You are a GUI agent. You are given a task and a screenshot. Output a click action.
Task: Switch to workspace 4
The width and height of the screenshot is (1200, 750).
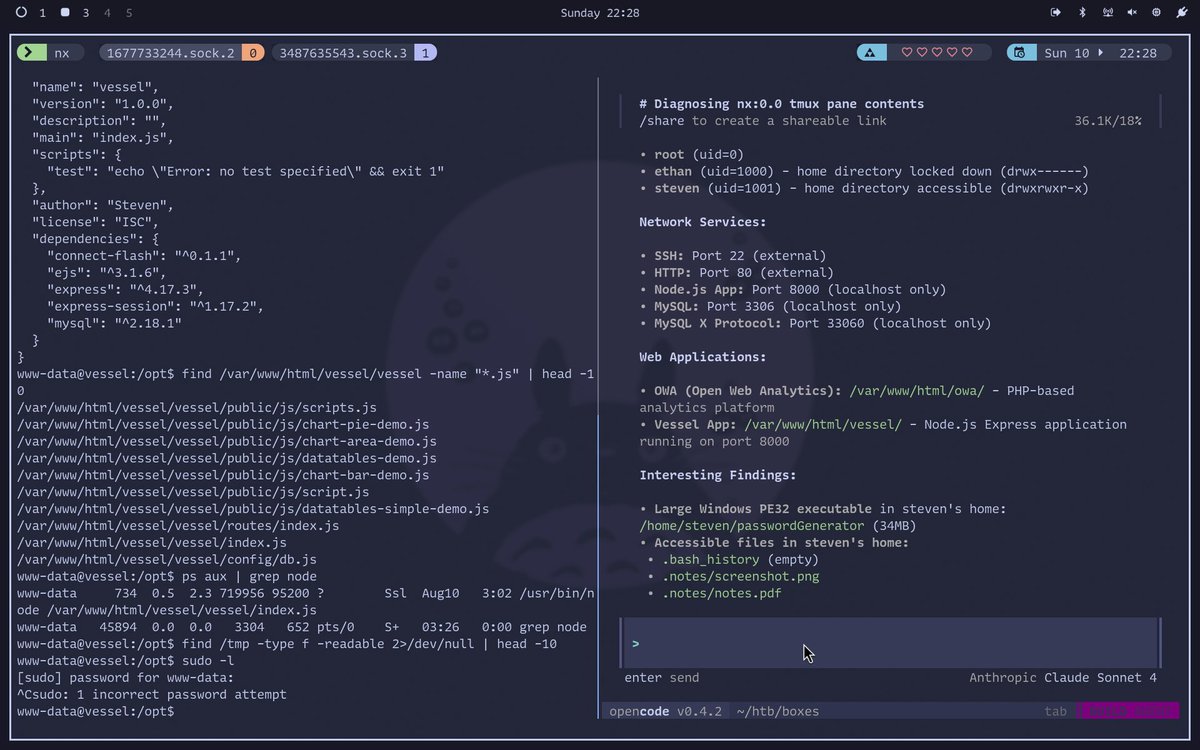(x=107, y=13)
